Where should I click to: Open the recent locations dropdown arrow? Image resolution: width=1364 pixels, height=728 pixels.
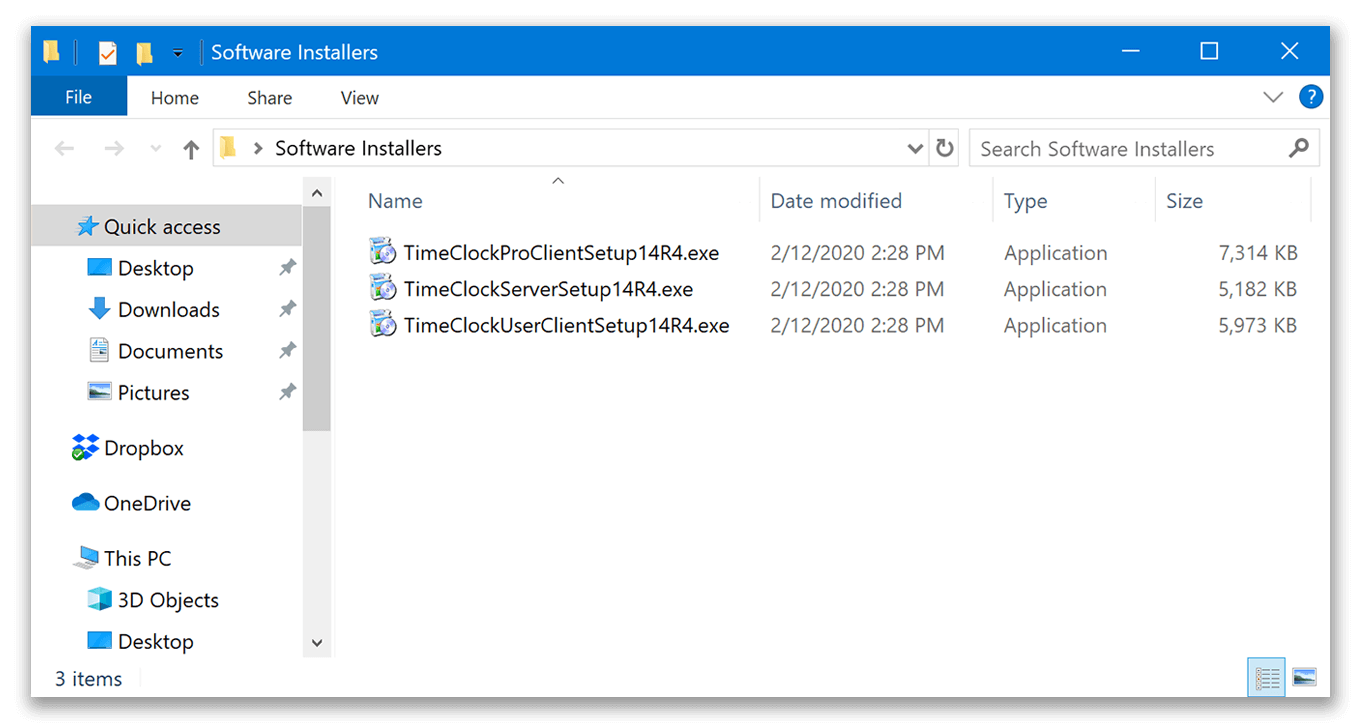(x=155, y=149)
